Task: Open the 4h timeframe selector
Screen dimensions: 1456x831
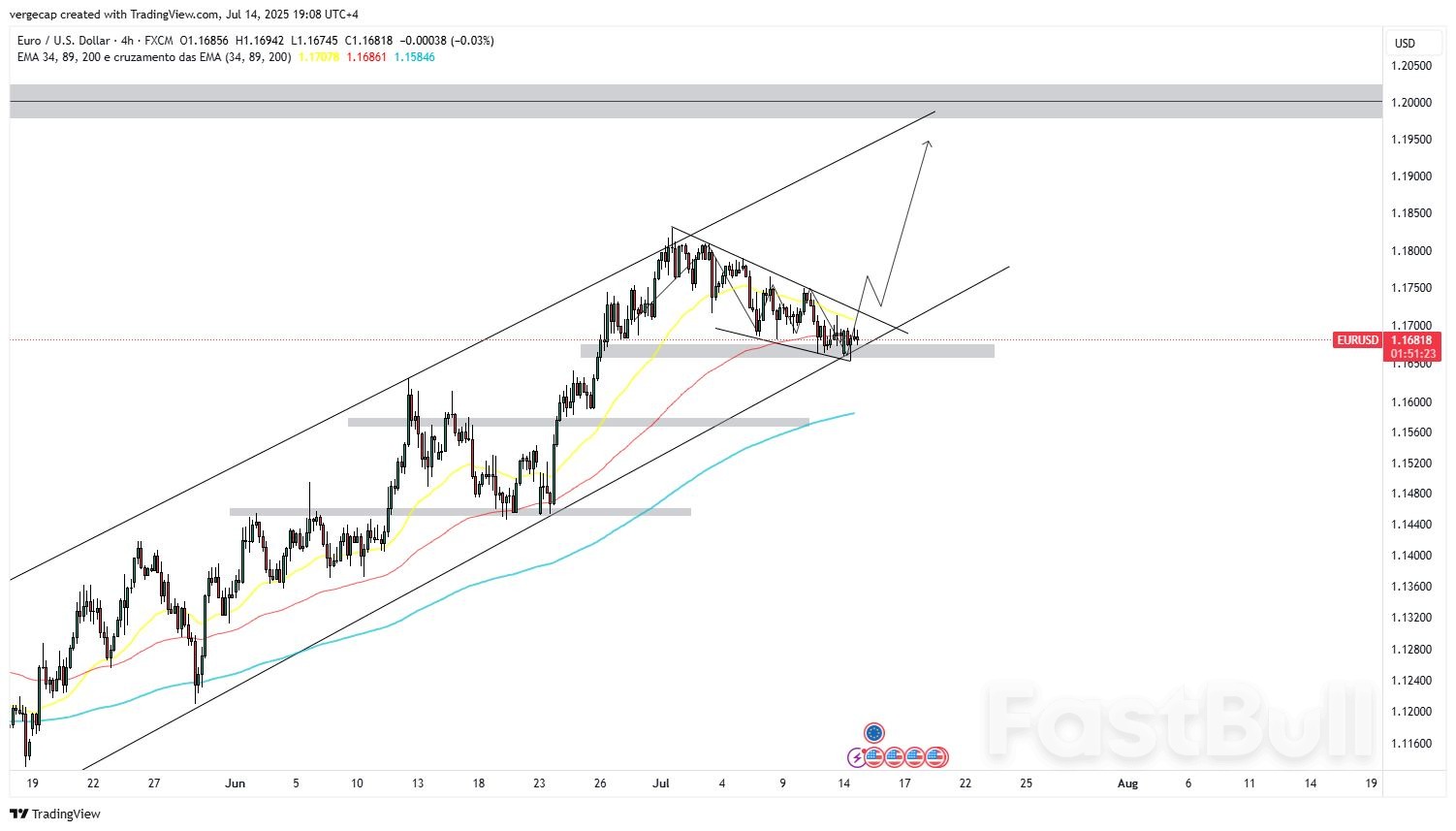Action: pos(127,41)
